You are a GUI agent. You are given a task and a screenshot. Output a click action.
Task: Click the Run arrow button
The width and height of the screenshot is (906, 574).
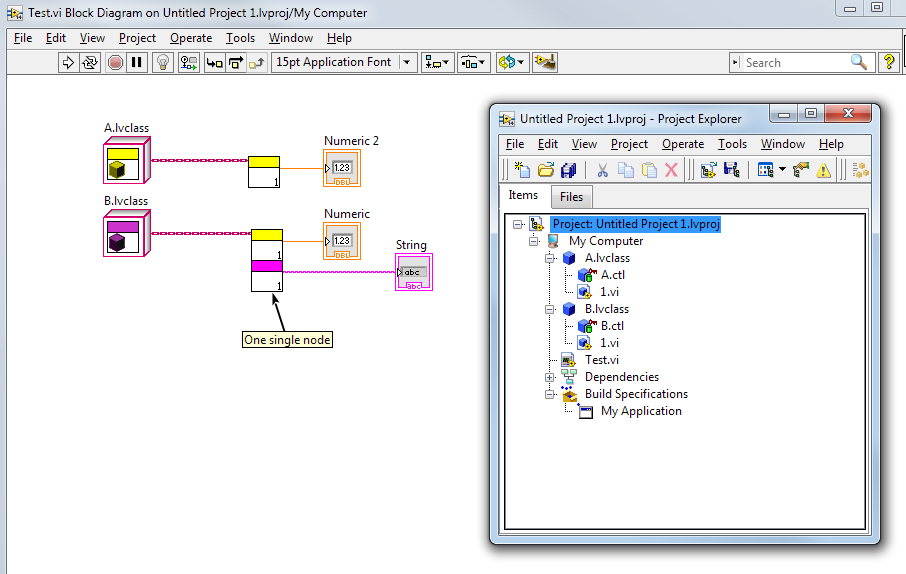pos(68,62)
